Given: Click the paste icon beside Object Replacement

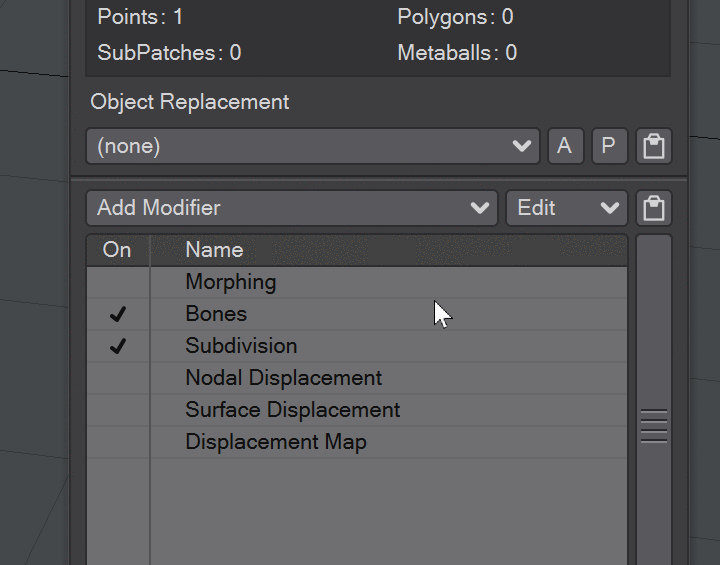Looking at the screenshot, I should [654, 146].
